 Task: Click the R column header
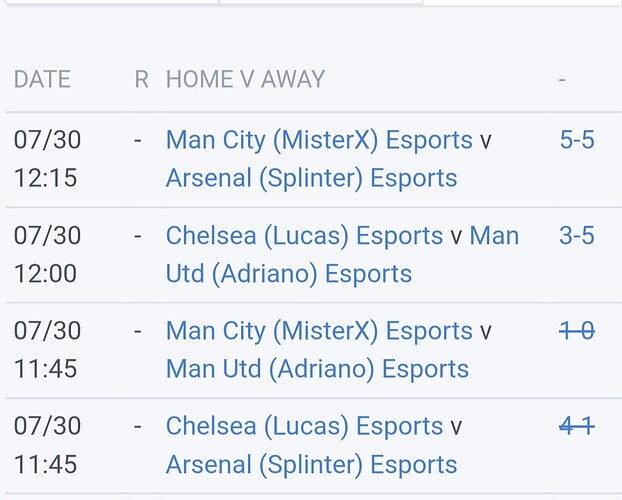pyautogui.click(x=141, y=80)
